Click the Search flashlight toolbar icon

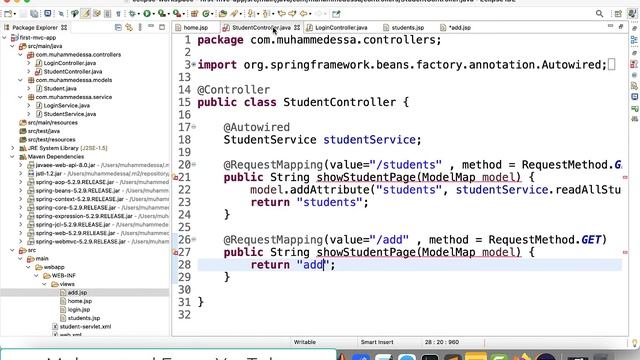[235, 14]
